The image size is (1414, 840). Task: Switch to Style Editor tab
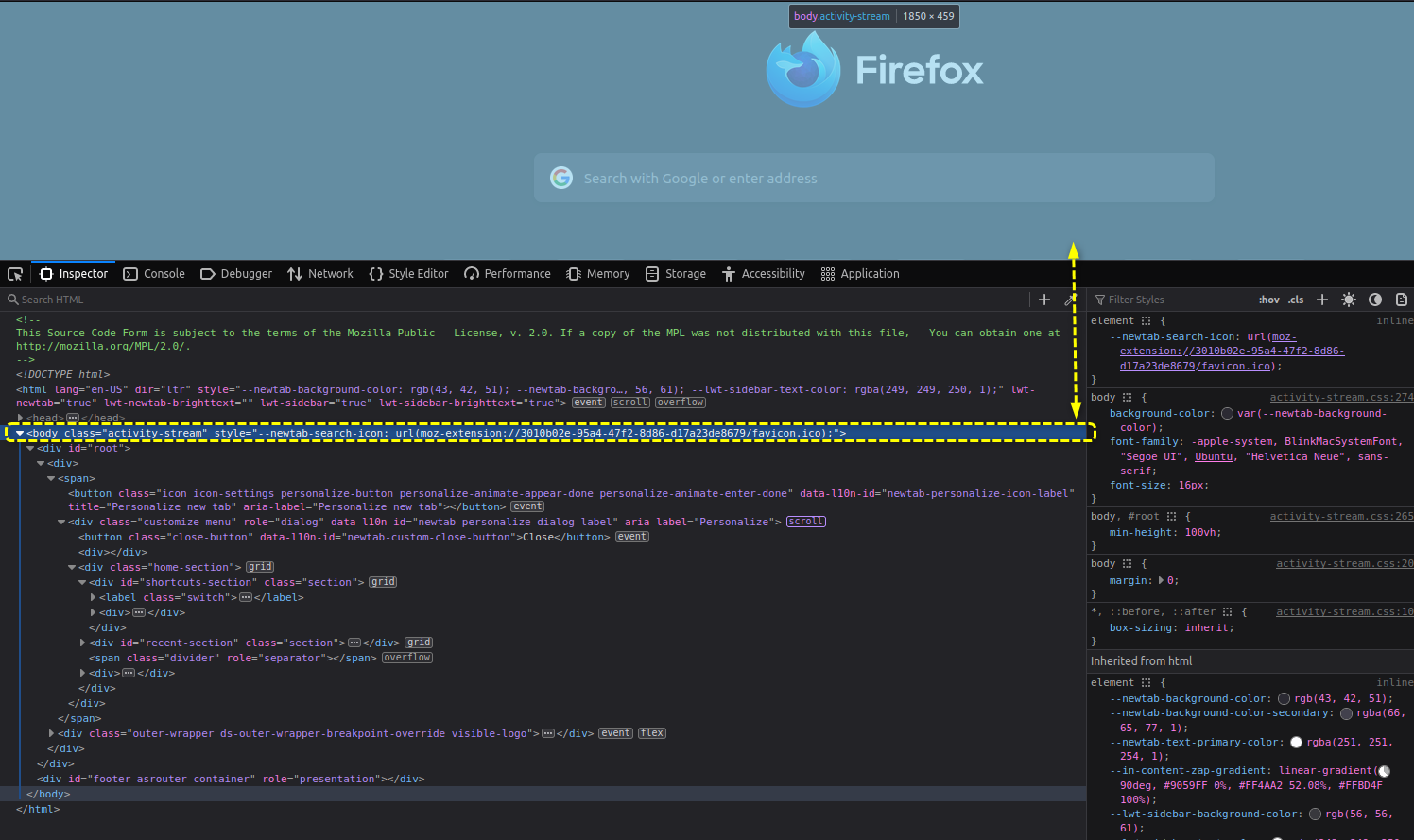(x=409, y=274)
